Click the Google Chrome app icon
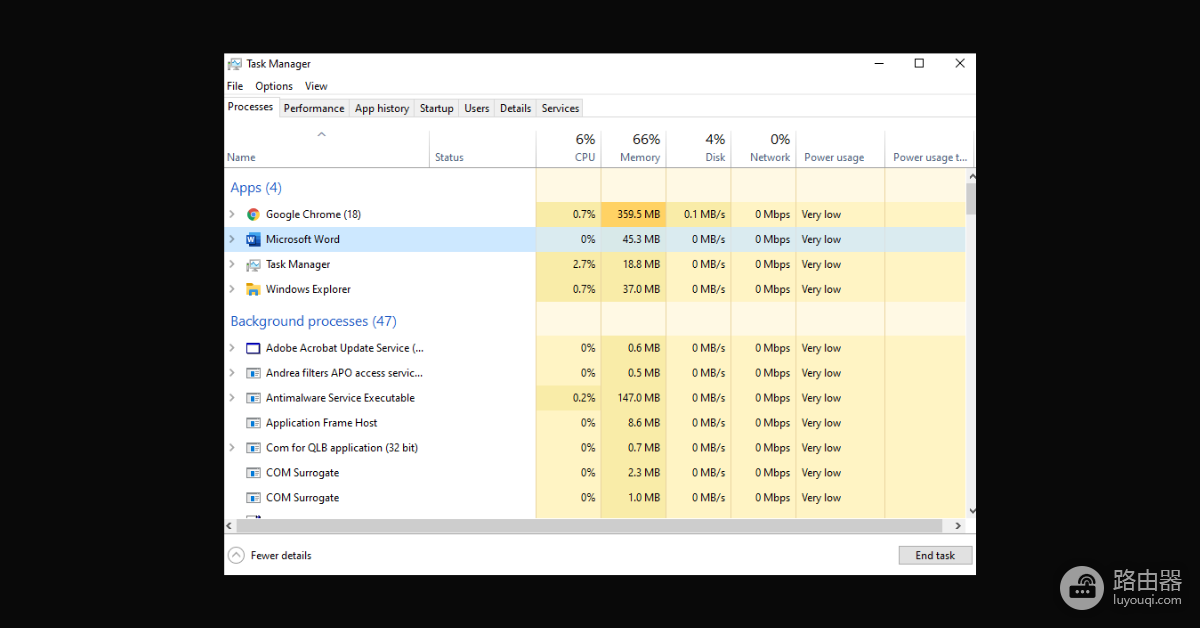The image size is (1200, 628). pyautogui.click(x=253, y=214)
